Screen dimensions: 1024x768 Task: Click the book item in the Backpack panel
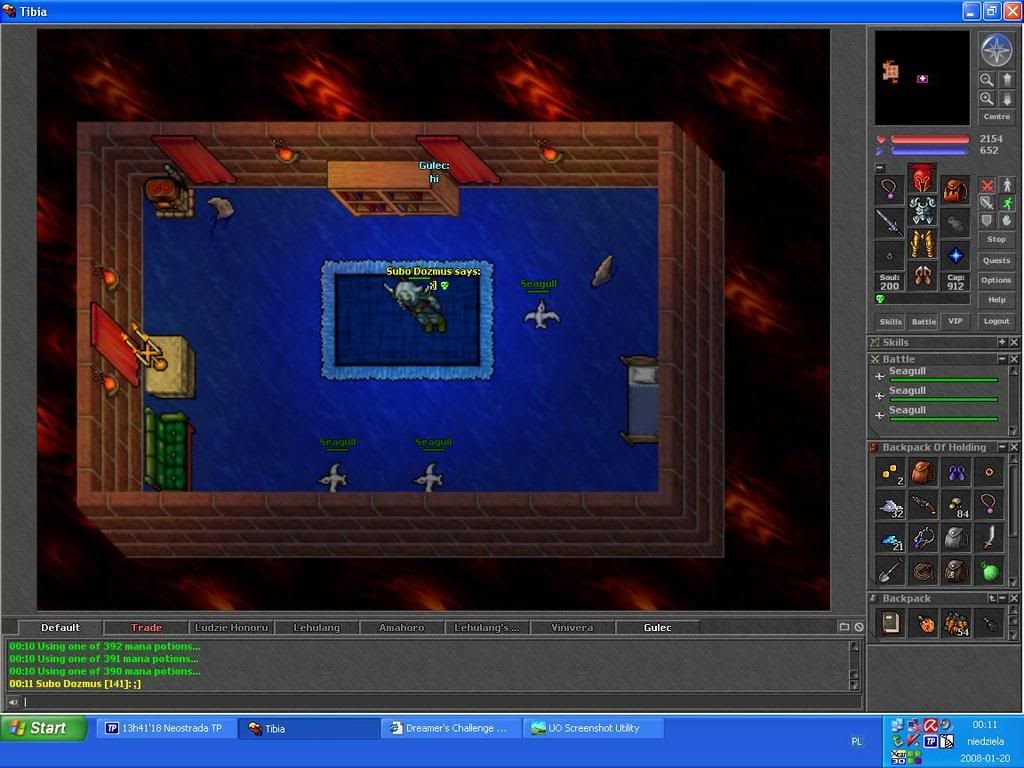(890, 623)
